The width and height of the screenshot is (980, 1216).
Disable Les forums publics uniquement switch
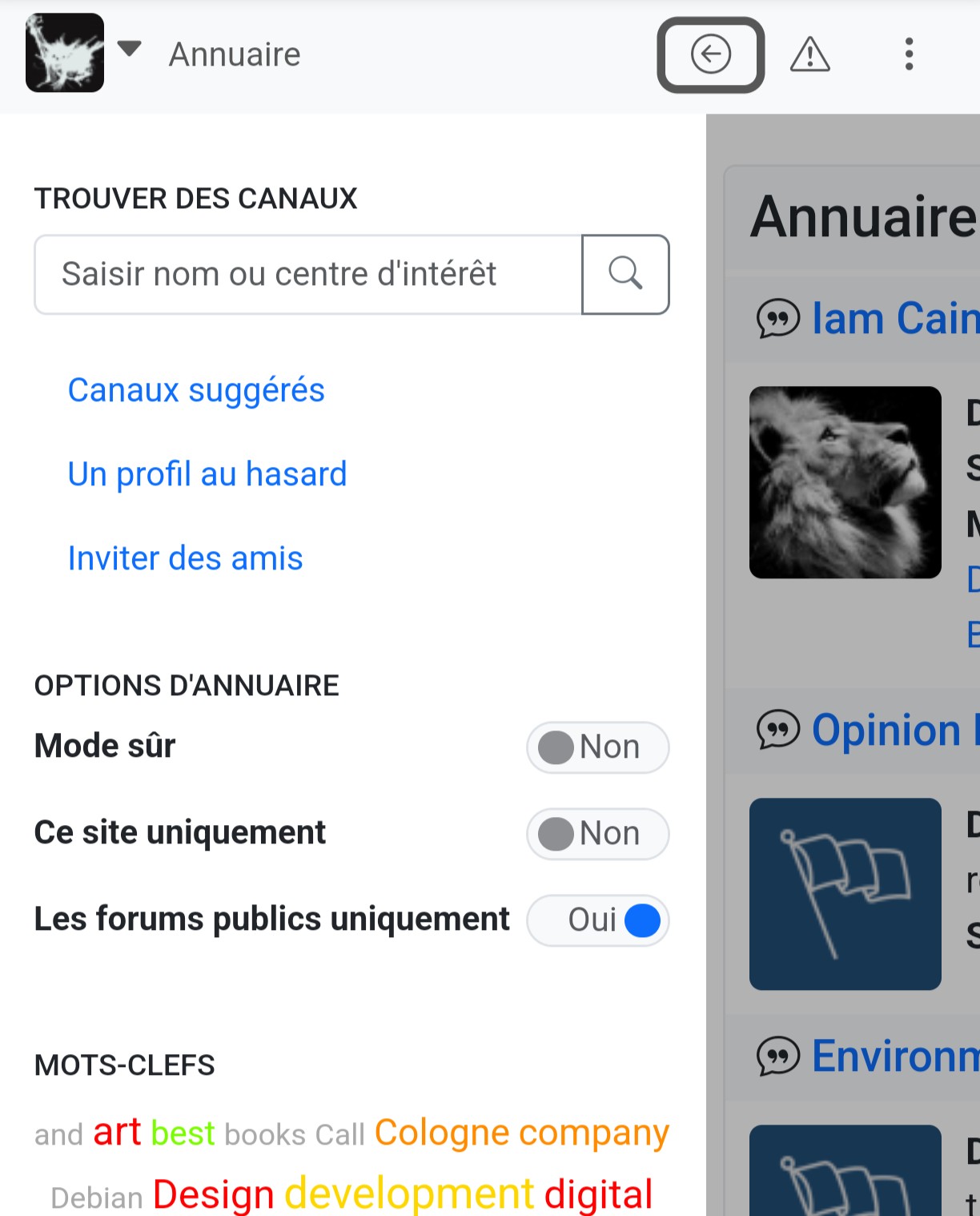click(x=597, y=920)
